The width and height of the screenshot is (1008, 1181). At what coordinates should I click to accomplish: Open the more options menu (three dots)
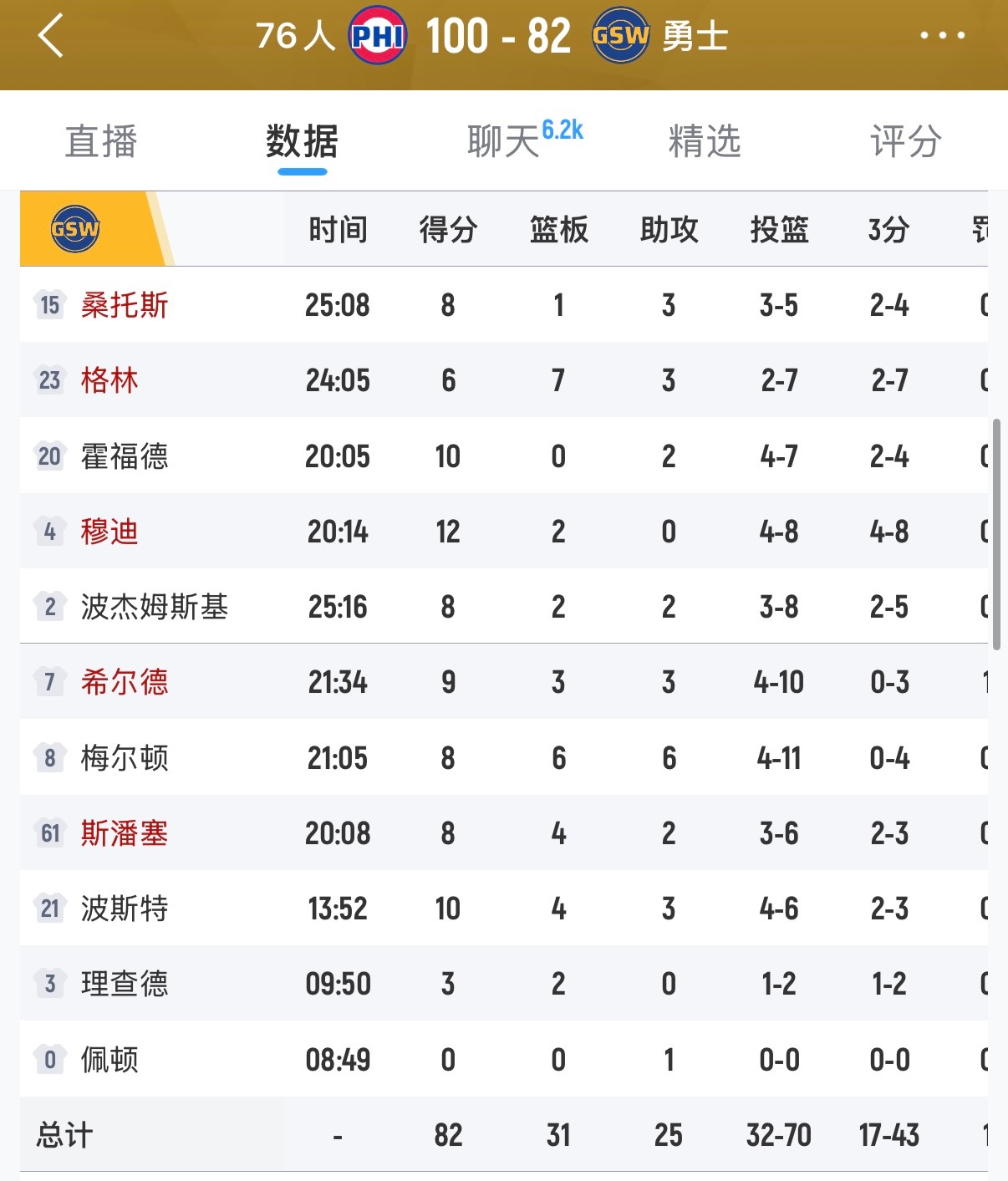[x=943, y=34]
